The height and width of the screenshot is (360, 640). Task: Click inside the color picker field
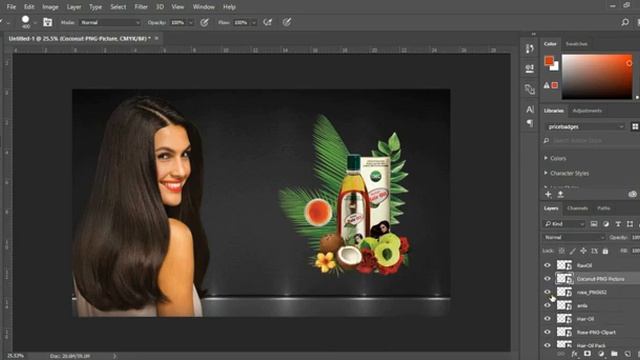(597, 77)
